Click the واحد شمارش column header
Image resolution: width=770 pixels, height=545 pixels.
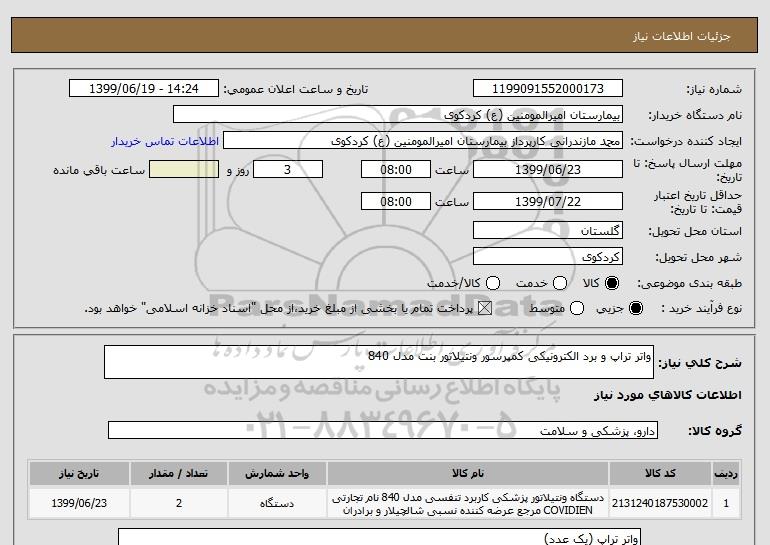point(277,473)
